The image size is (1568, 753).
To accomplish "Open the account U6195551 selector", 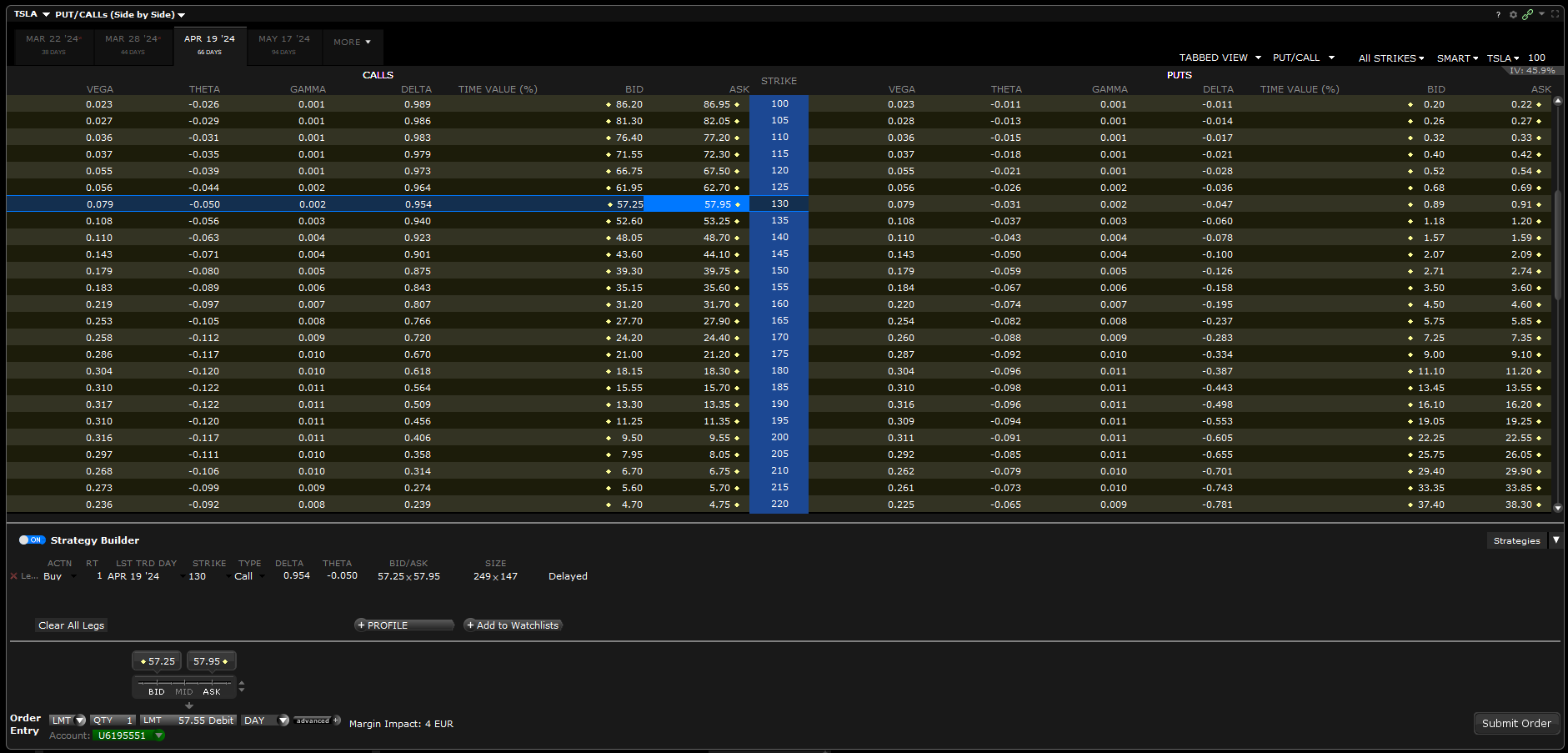I will point(128,735).
